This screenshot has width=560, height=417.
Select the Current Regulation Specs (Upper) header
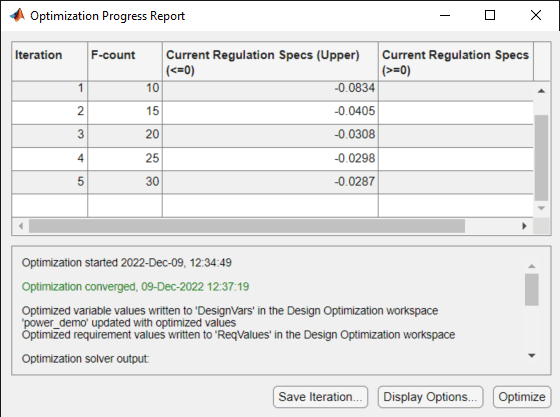[270, 61]
